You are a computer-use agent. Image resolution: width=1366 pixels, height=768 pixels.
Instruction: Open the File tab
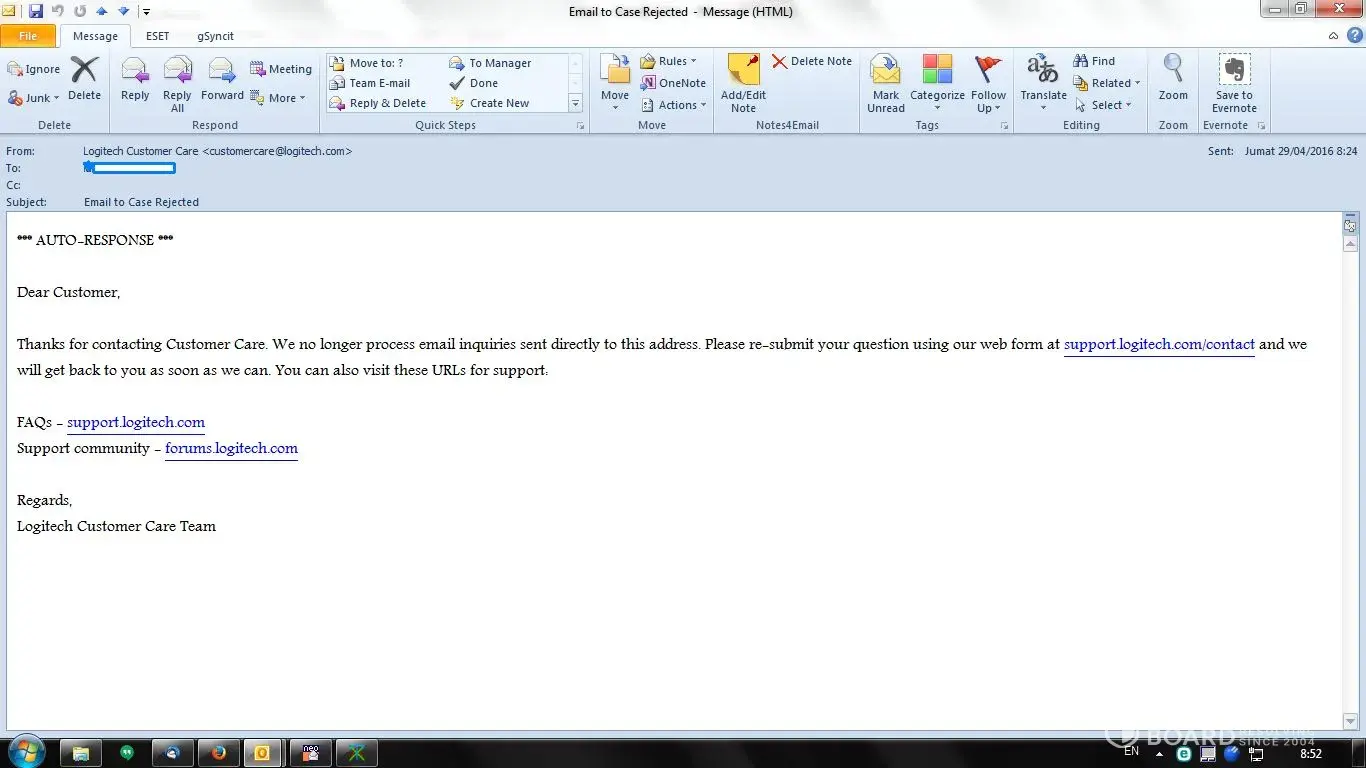(x=28, y=36)
